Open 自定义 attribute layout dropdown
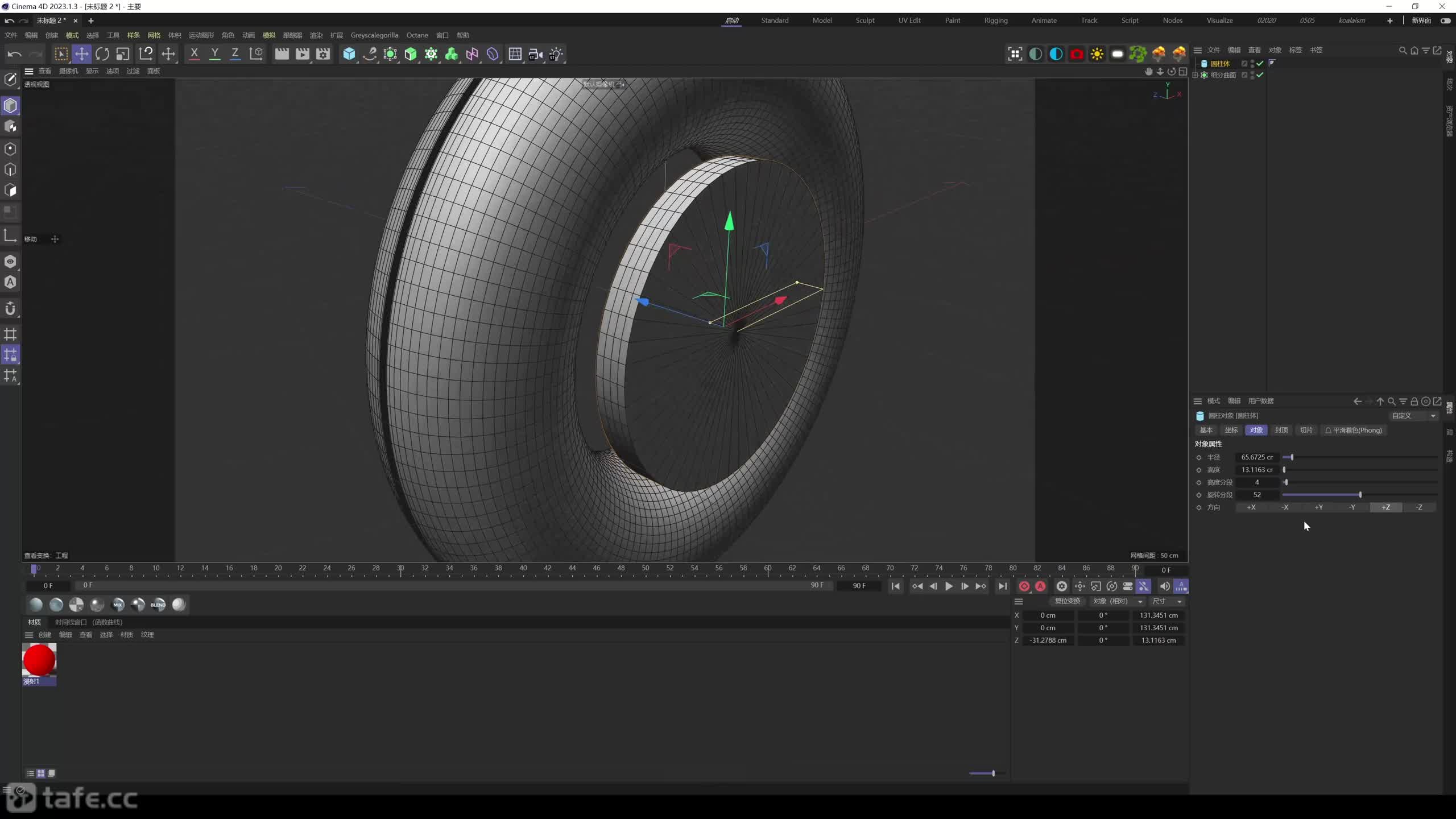Image resolution: width=1456 pixels, height=819 pixels. click(1413, 416)
